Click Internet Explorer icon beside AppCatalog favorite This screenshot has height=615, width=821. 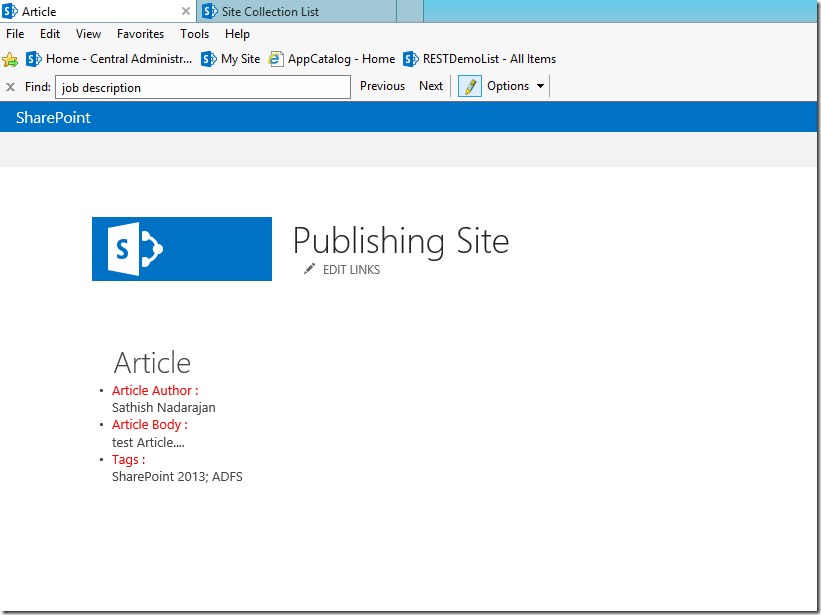click(x=276, y=59)
